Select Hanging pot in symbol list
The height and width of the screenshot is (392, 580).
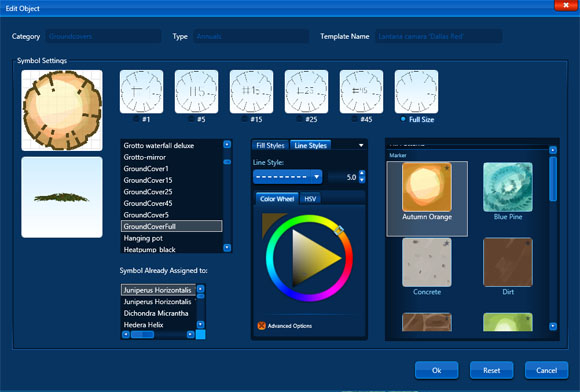click(x=172, y=238)
